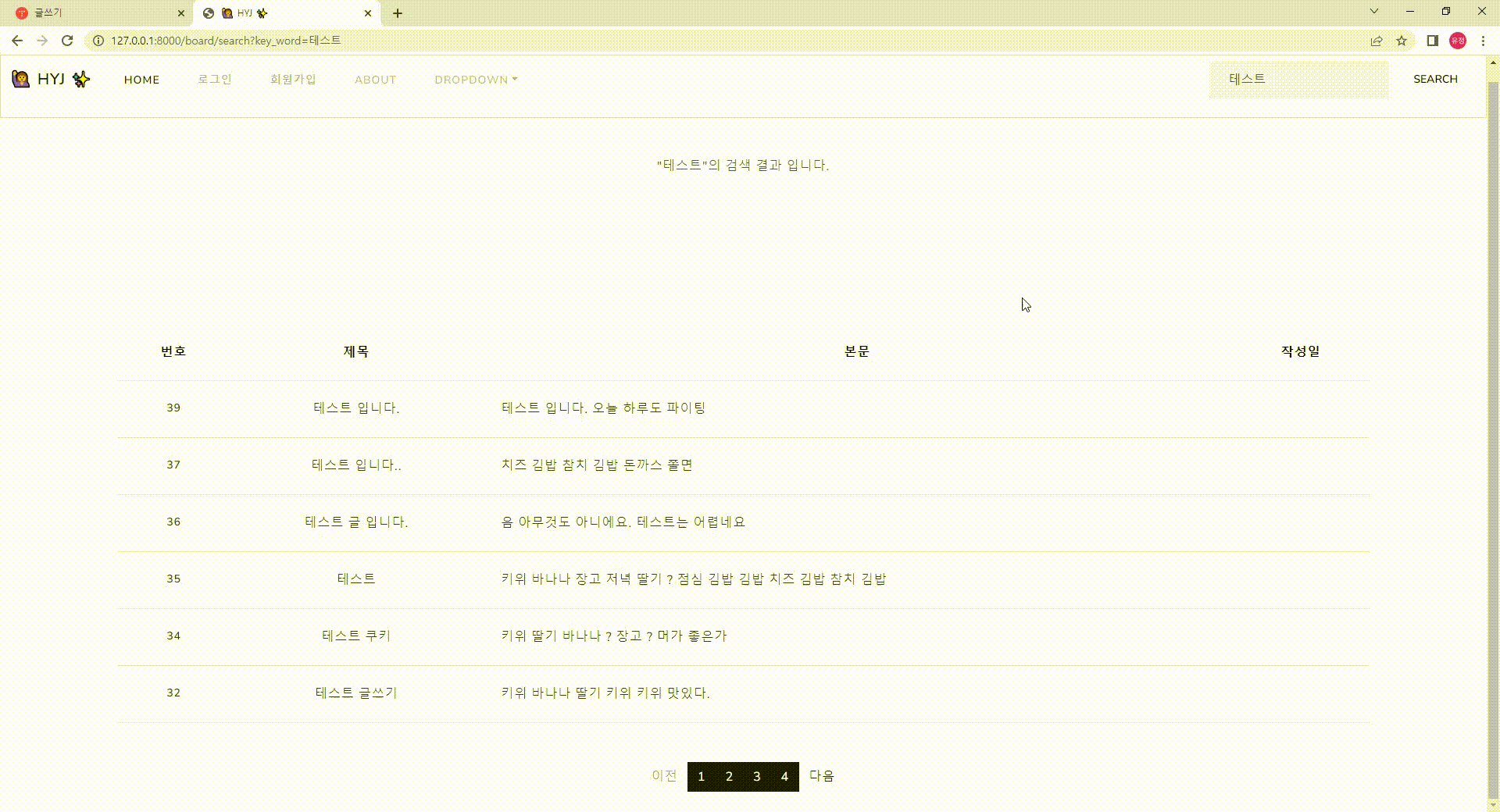Close the HYJ tab
The height and width of the screenshot is (812, 1500).
pyautogui.click(x=368, y=13)
